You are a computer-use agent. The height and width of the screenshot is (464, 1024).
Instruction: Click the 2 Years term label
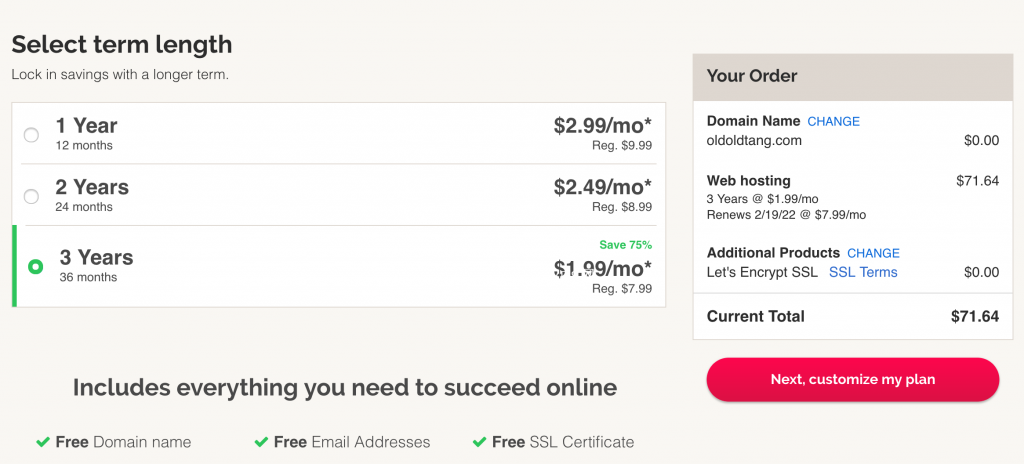pos(92,188)
